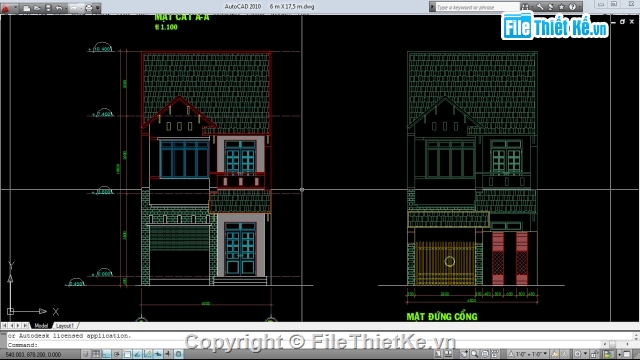Click the New drawing icon

[27, 8]
